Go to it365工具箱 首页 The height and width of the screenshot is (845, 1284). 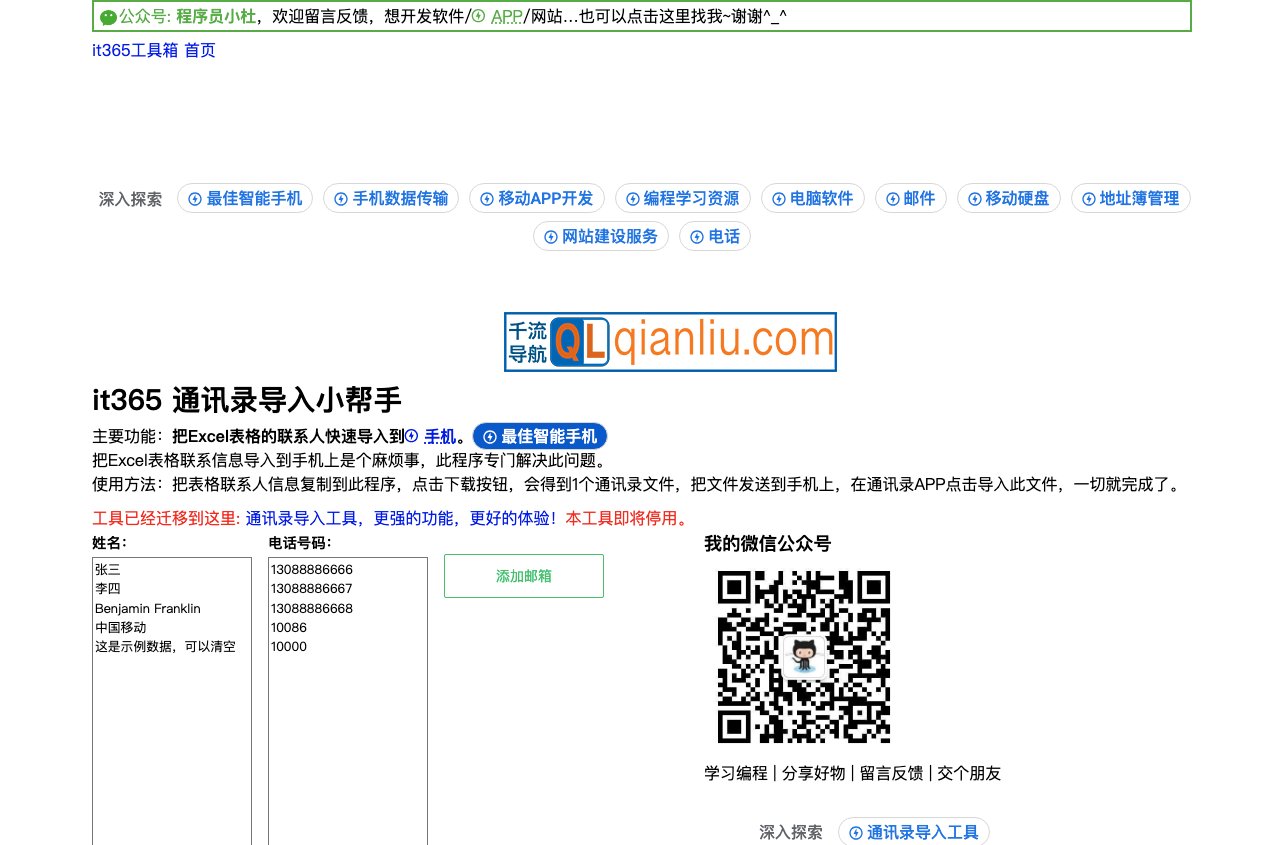pos(153,50)
